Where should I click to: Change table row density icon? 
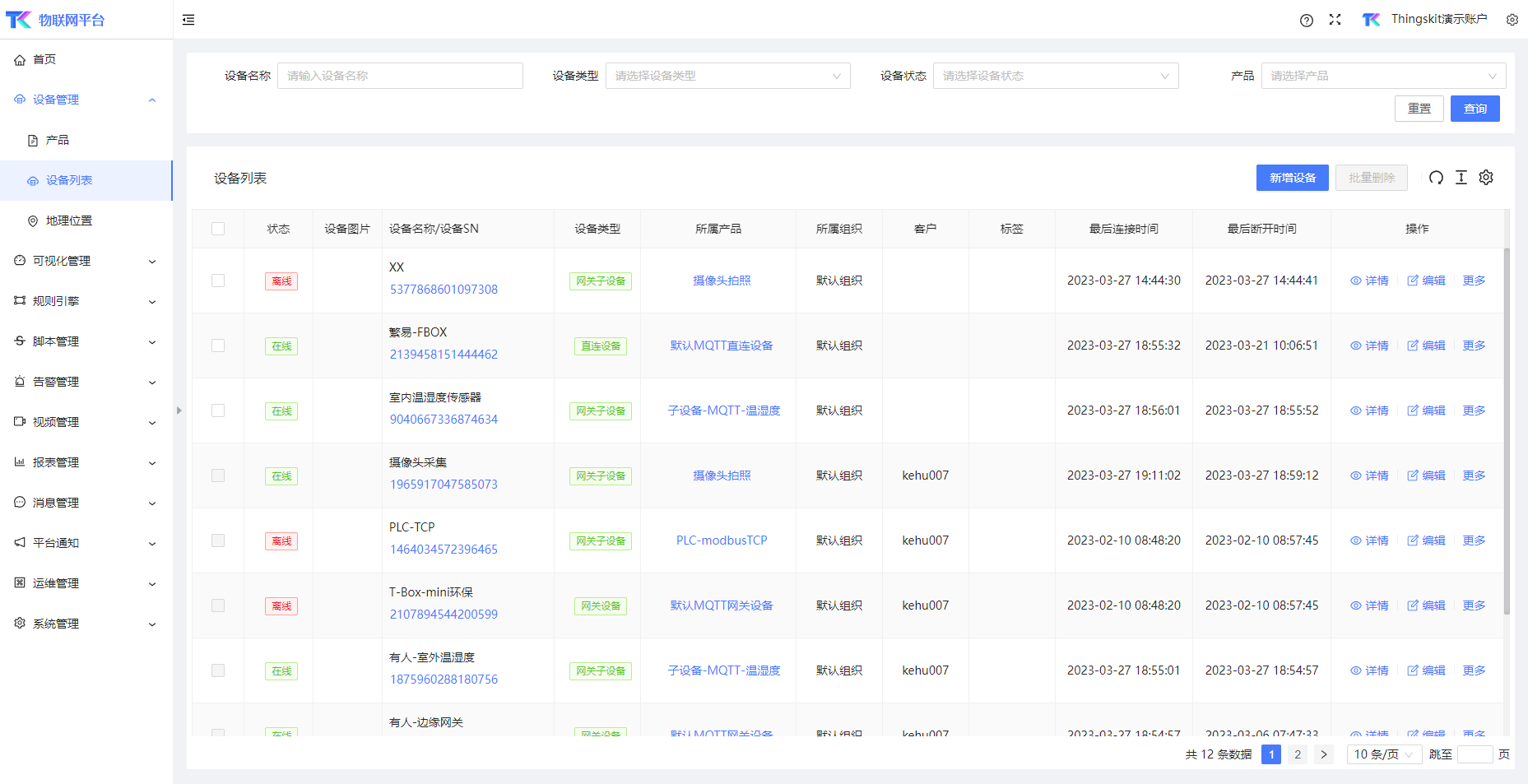(x=1461, y=178)
